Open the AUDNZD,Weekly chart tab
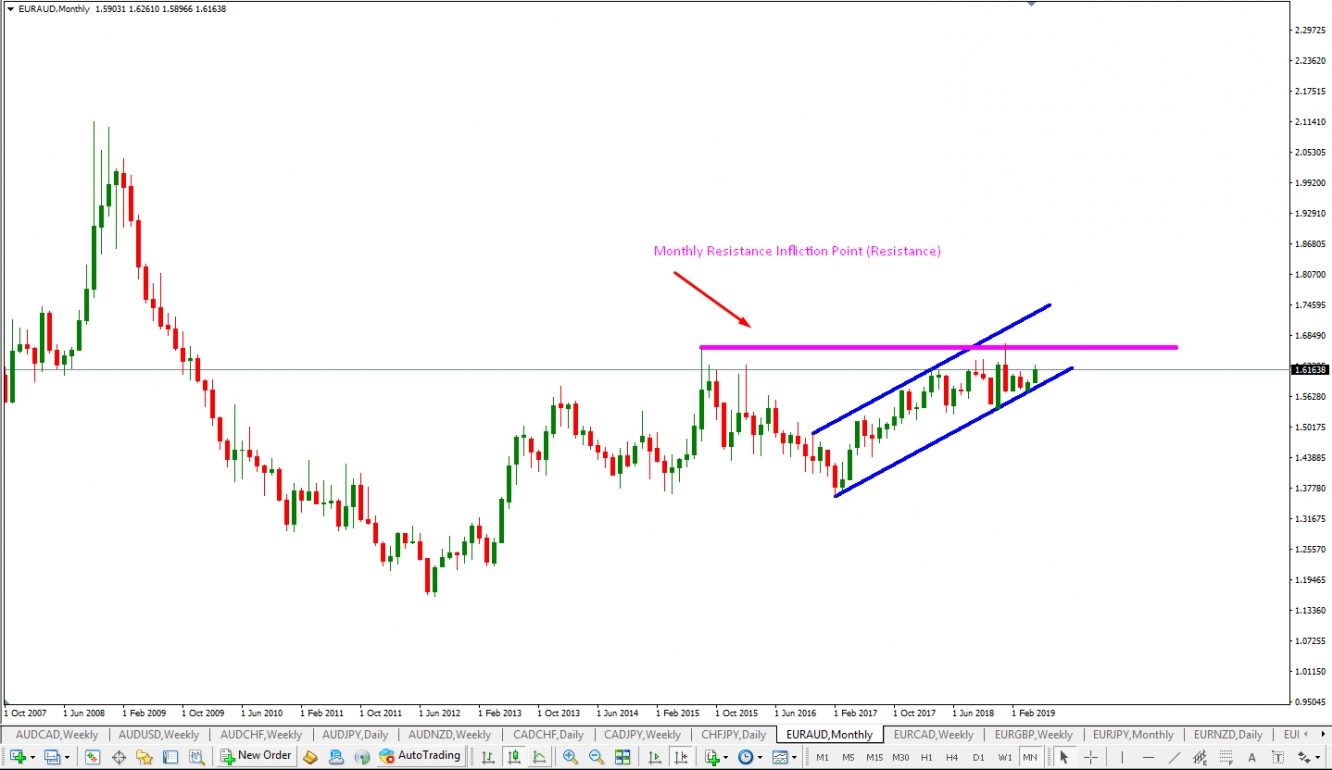The height and width of the screenshot is (770, 1332). 450,734
